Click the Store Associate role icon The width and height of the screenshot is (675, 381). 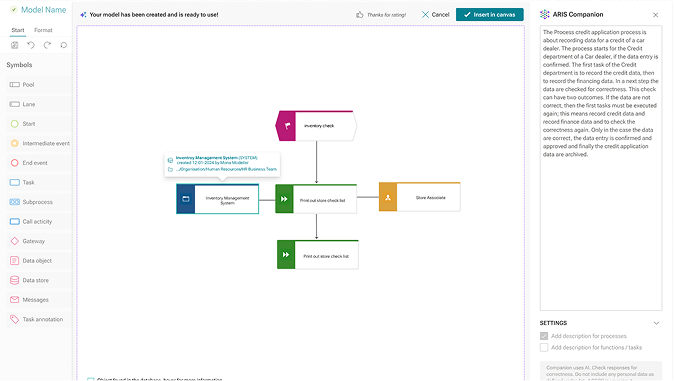coord(388,198)
